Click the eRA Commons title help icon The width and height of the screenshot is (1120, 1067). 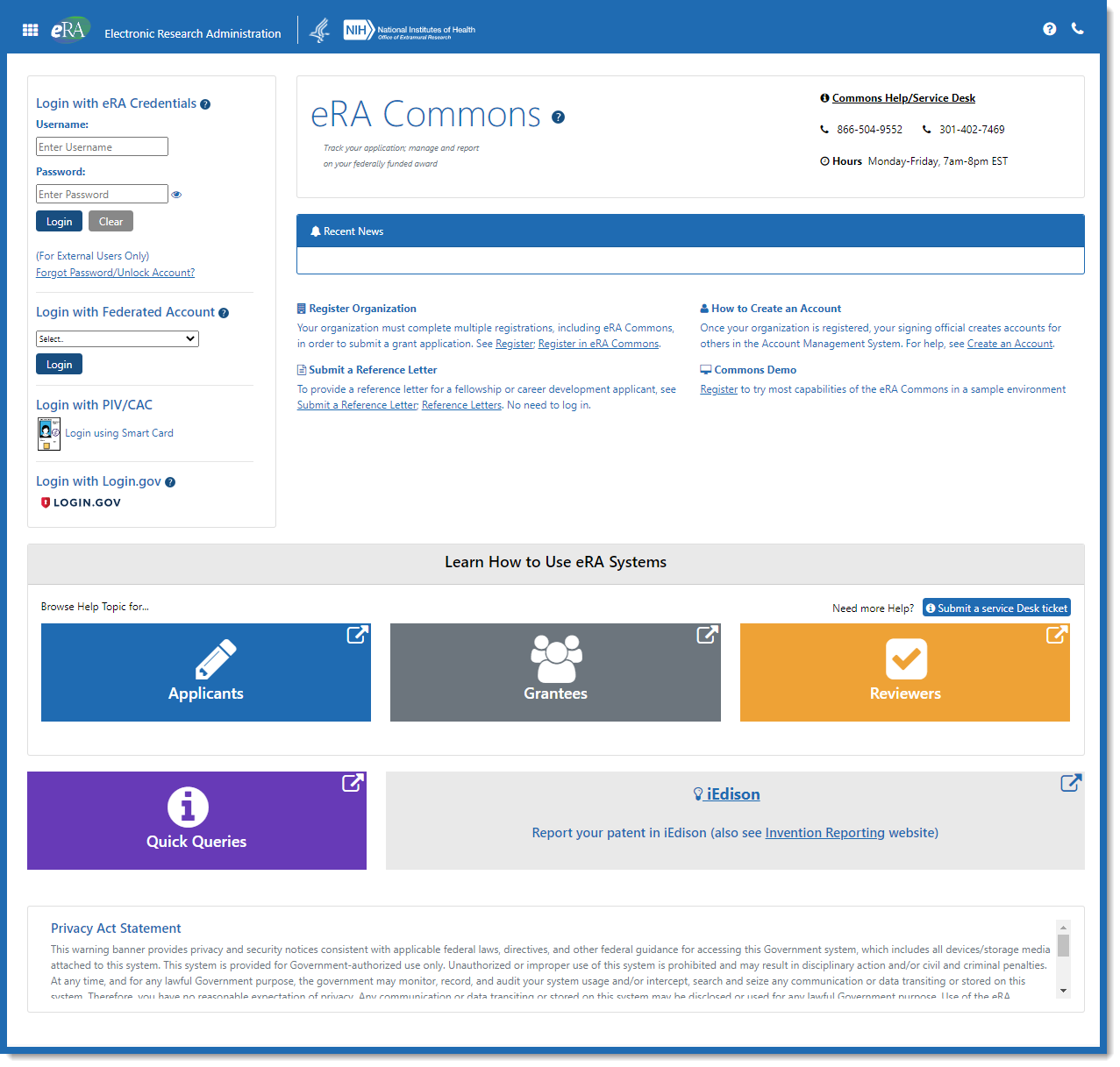[x=558, y=117]
